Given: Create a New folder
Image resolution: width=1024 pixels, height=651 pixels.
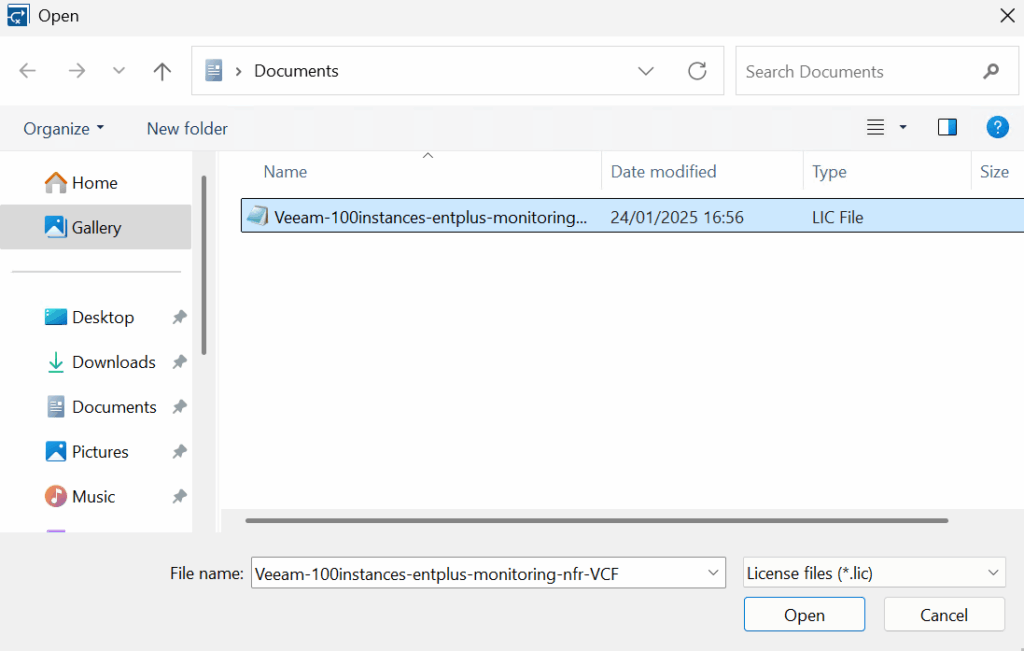Looking at the screenshot, I should (187, 129).
